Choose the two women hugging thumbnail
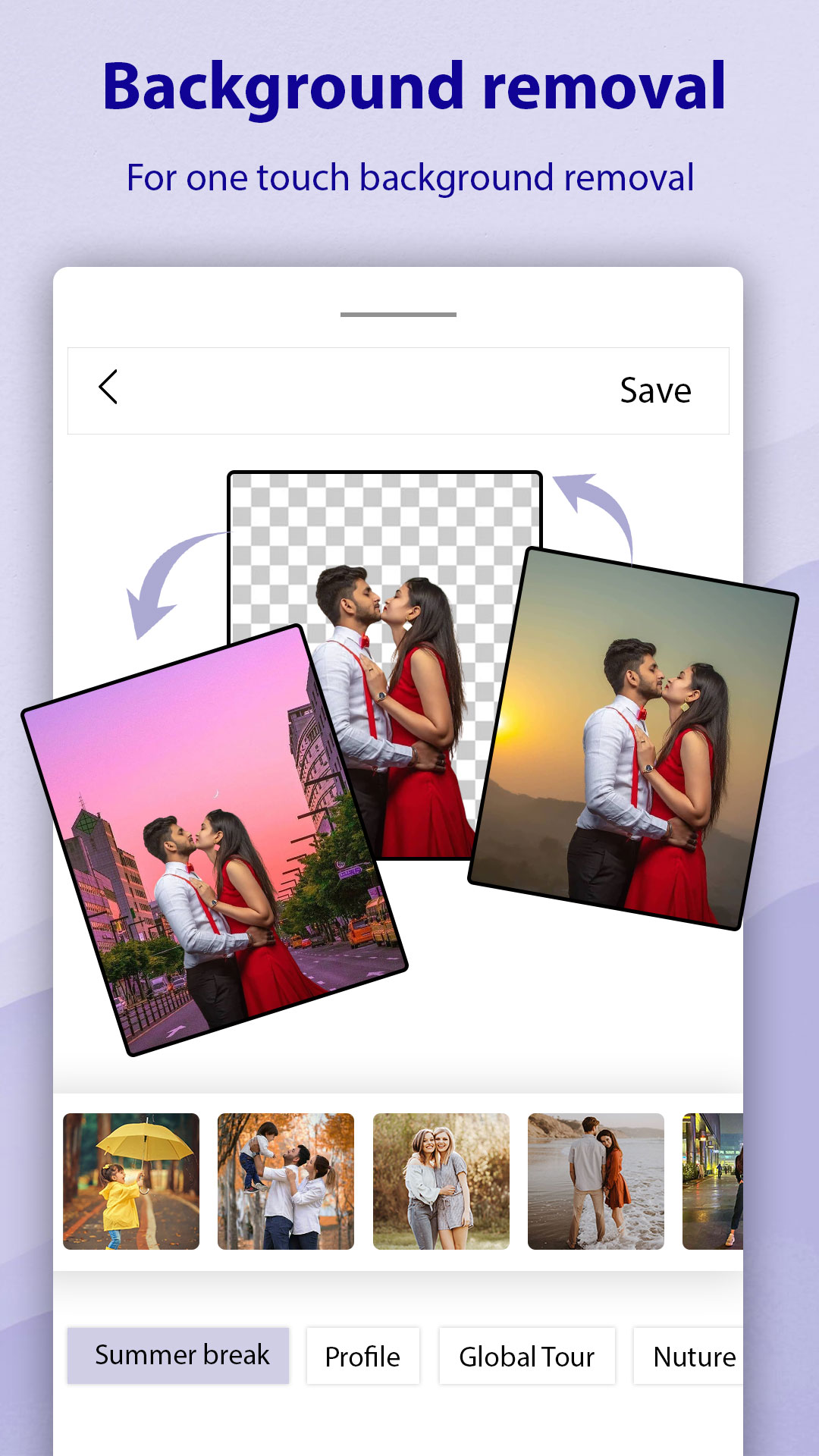 coord(441,1181)
